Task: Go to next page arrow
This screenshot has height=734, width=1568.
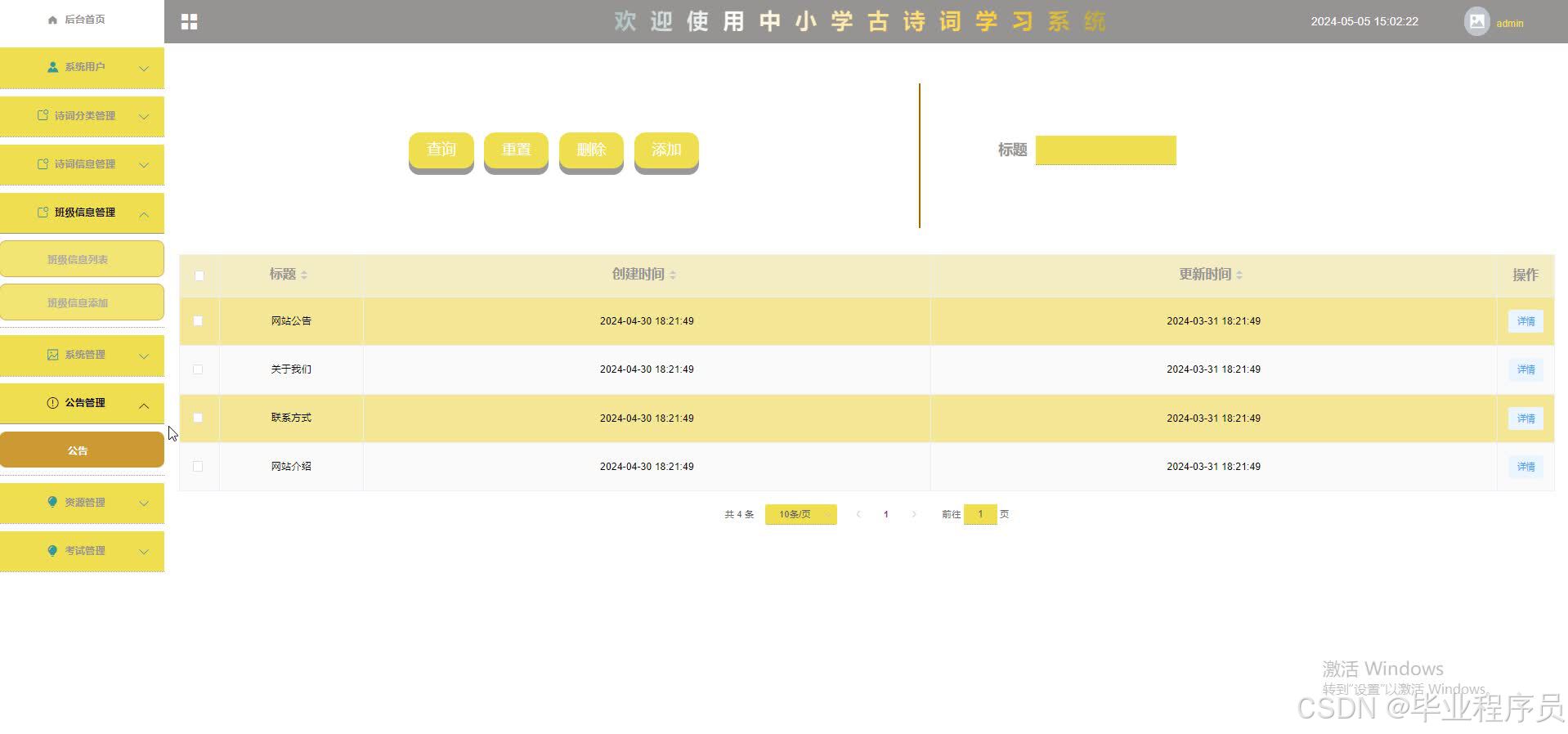Action: 914,514
